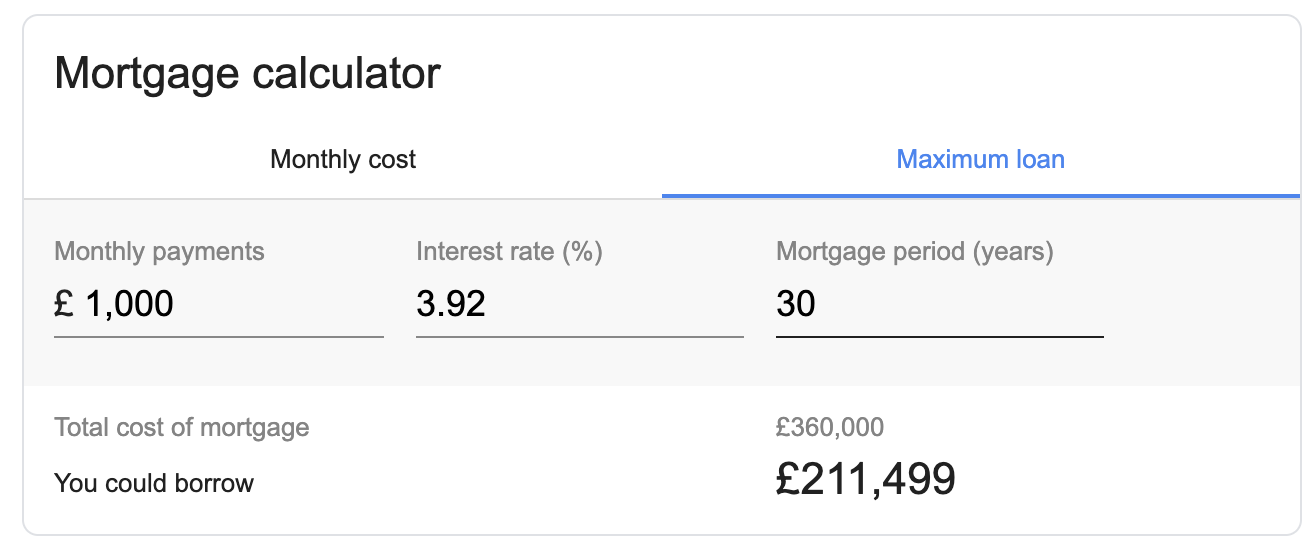The height and width of the screenshot is (544, 1314).
Task: Click the underline below the 3.92 value
Action: (579, 337)
